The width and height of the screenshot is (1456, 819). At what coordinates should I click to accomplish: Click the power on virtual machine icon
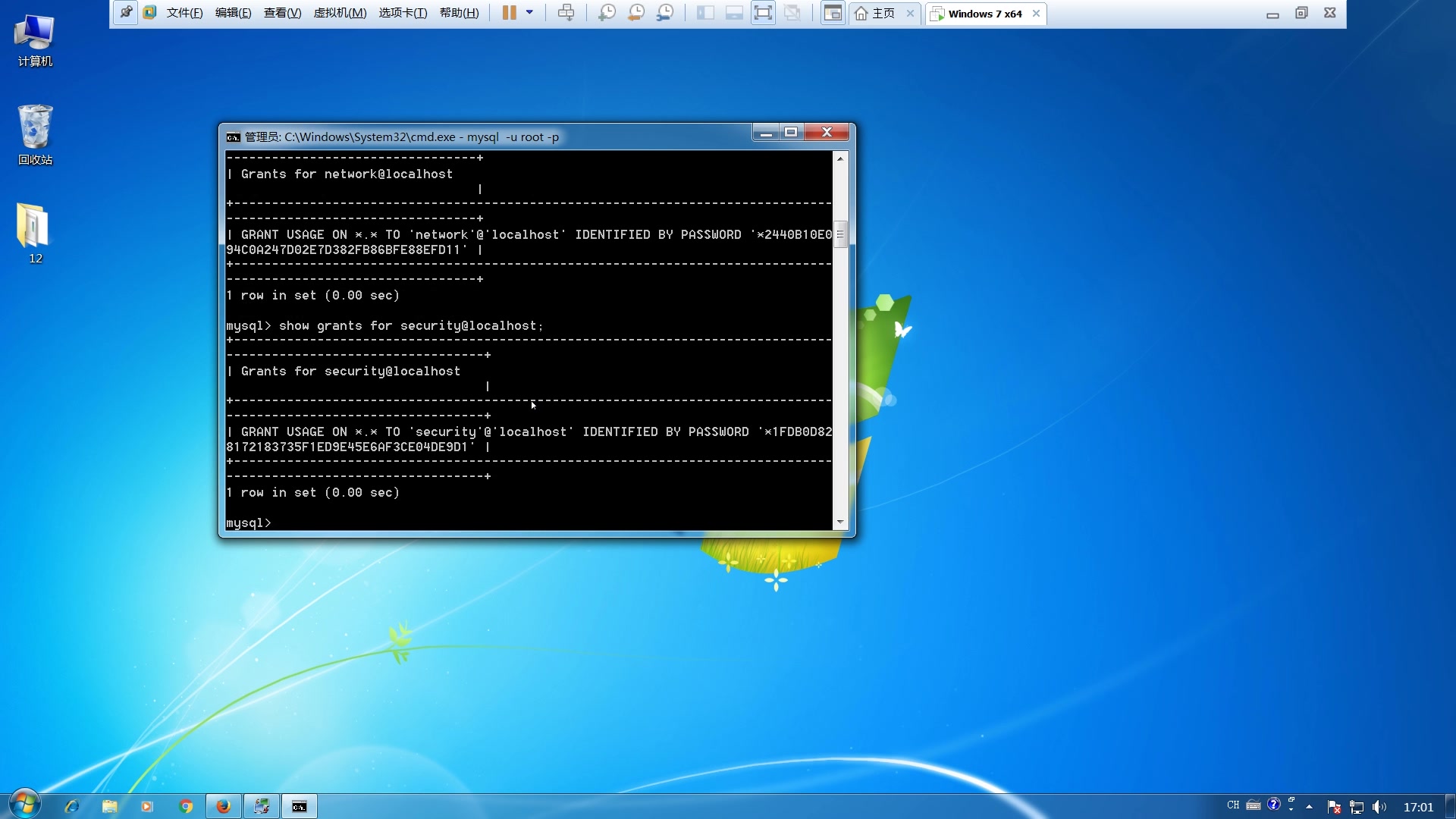tap(508, 13)
